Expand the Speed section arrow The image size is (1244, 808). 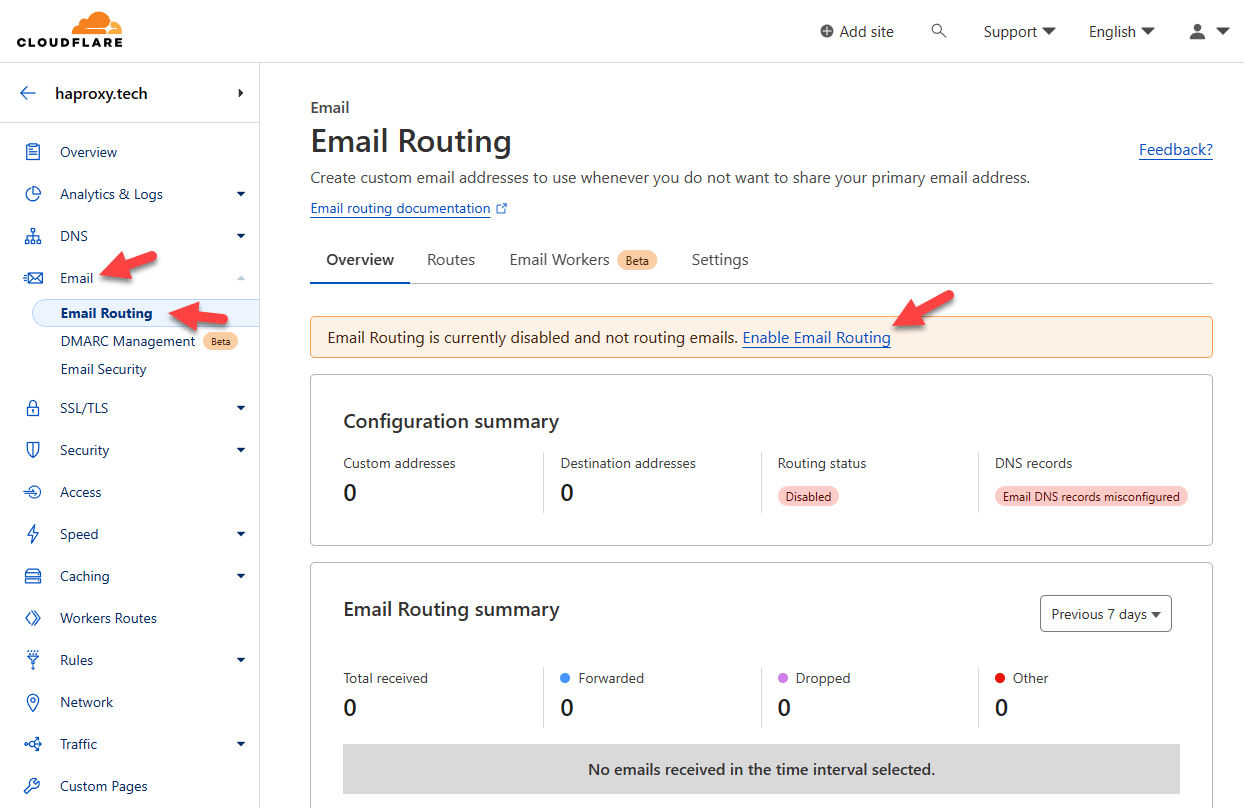(241, 534)
